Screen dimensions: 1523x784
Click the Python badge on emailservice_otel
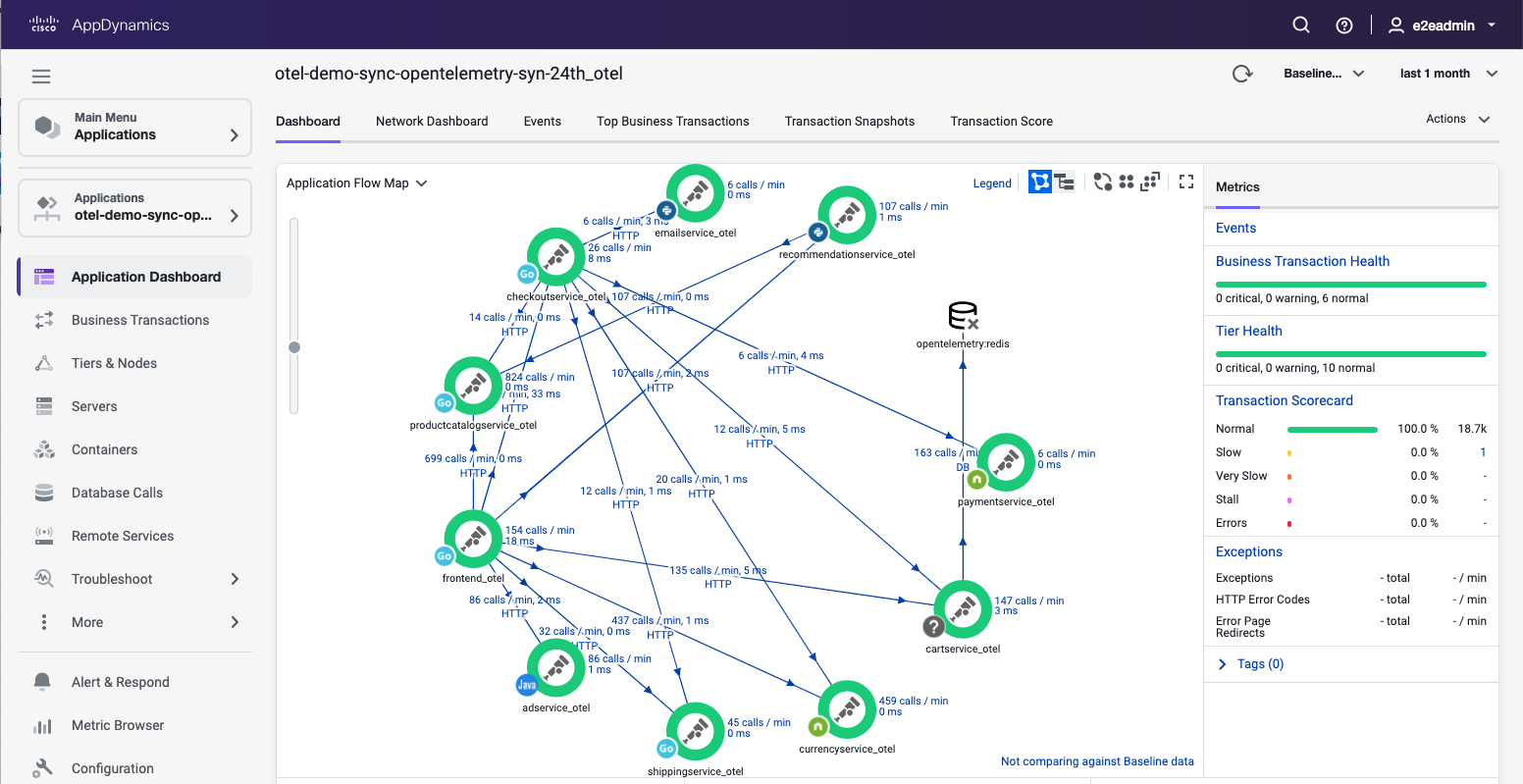pos(666,210)
